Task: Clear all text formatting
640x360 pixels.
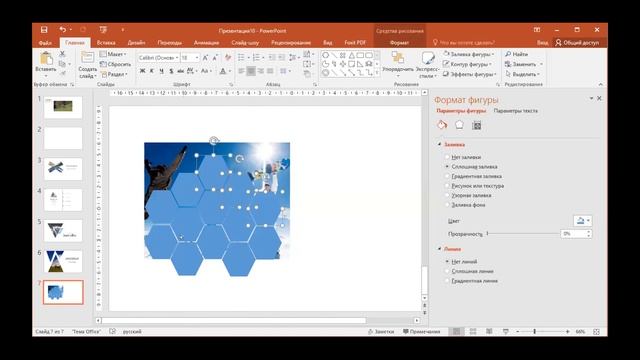Action: (x=228, y=58)
